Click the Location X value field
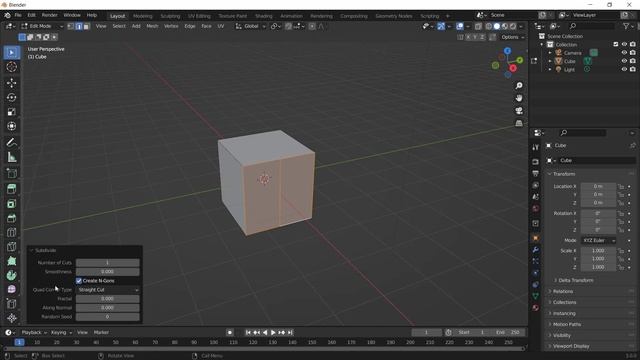Screen dimensions: 640x360 click(599, 187)
